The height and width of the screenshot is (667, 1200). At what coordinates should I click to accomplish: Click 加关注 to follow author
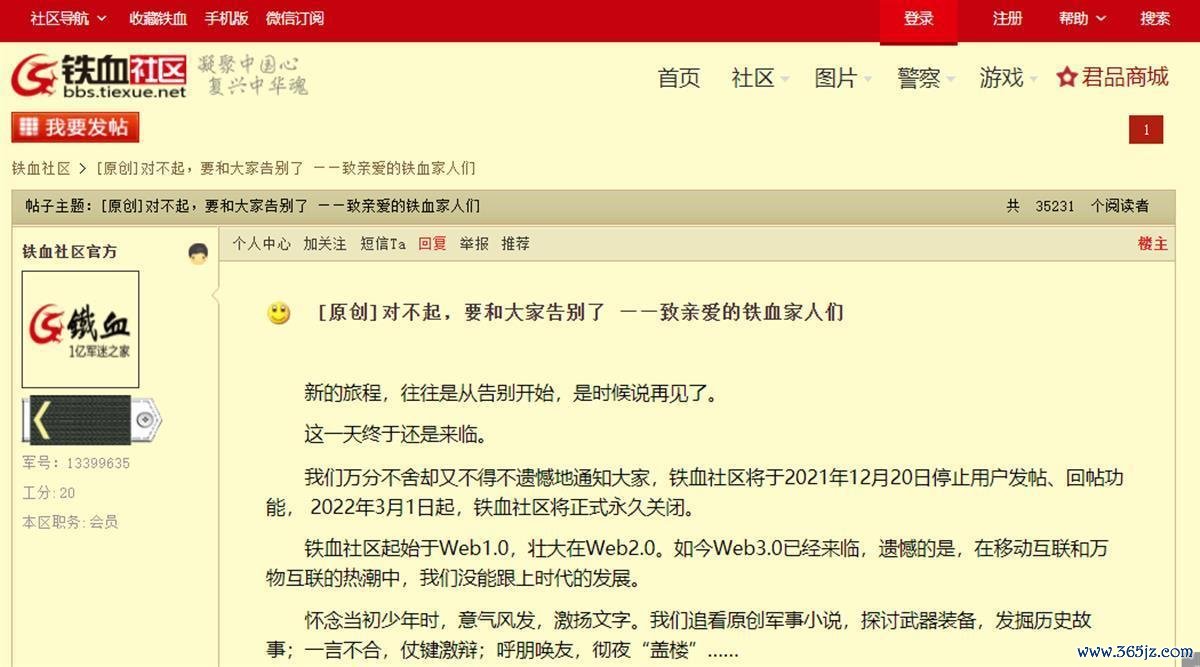(x=325, y=243)
